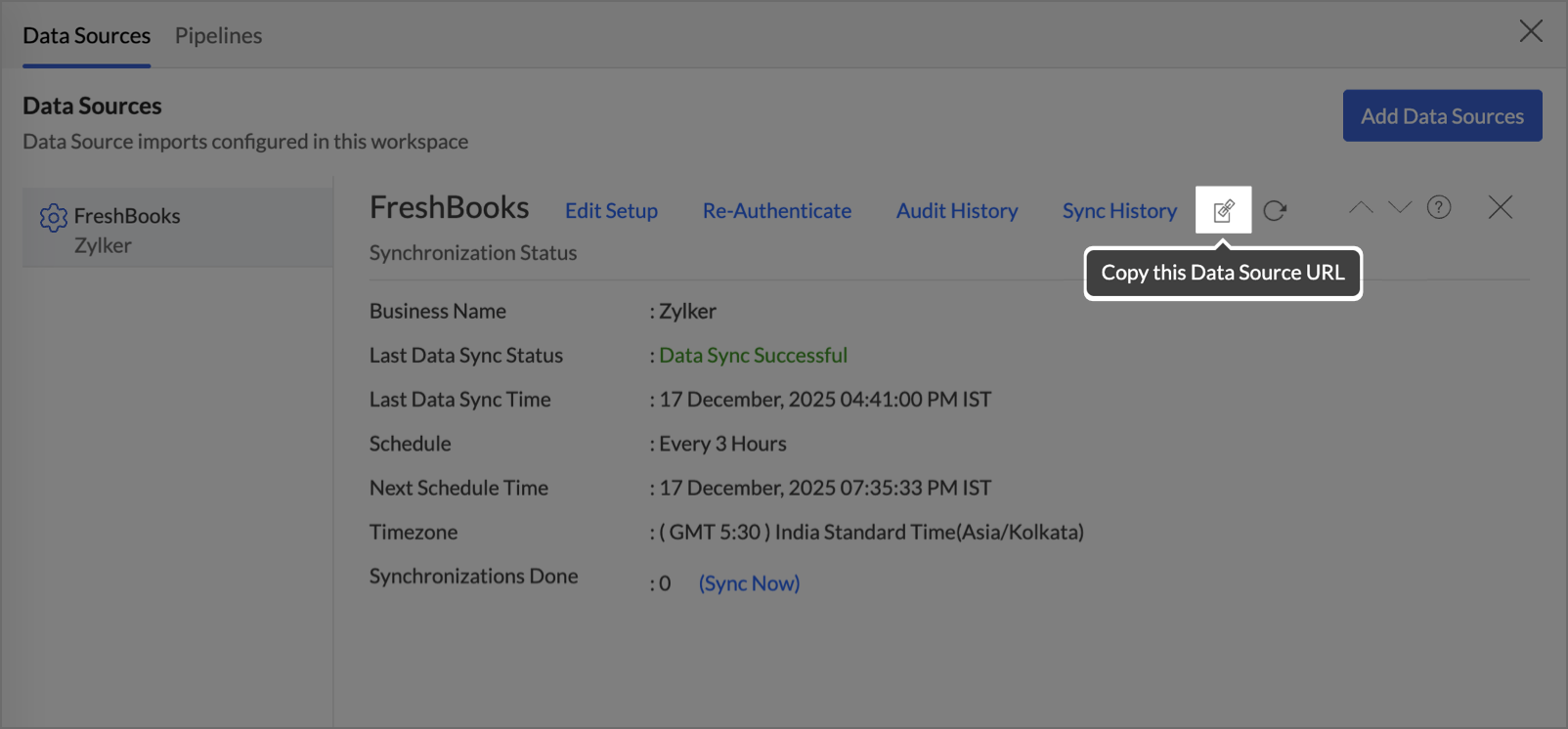1568x729 pixels.
Task: Close the Data Sources dialog window
Action: point(1531,31)
